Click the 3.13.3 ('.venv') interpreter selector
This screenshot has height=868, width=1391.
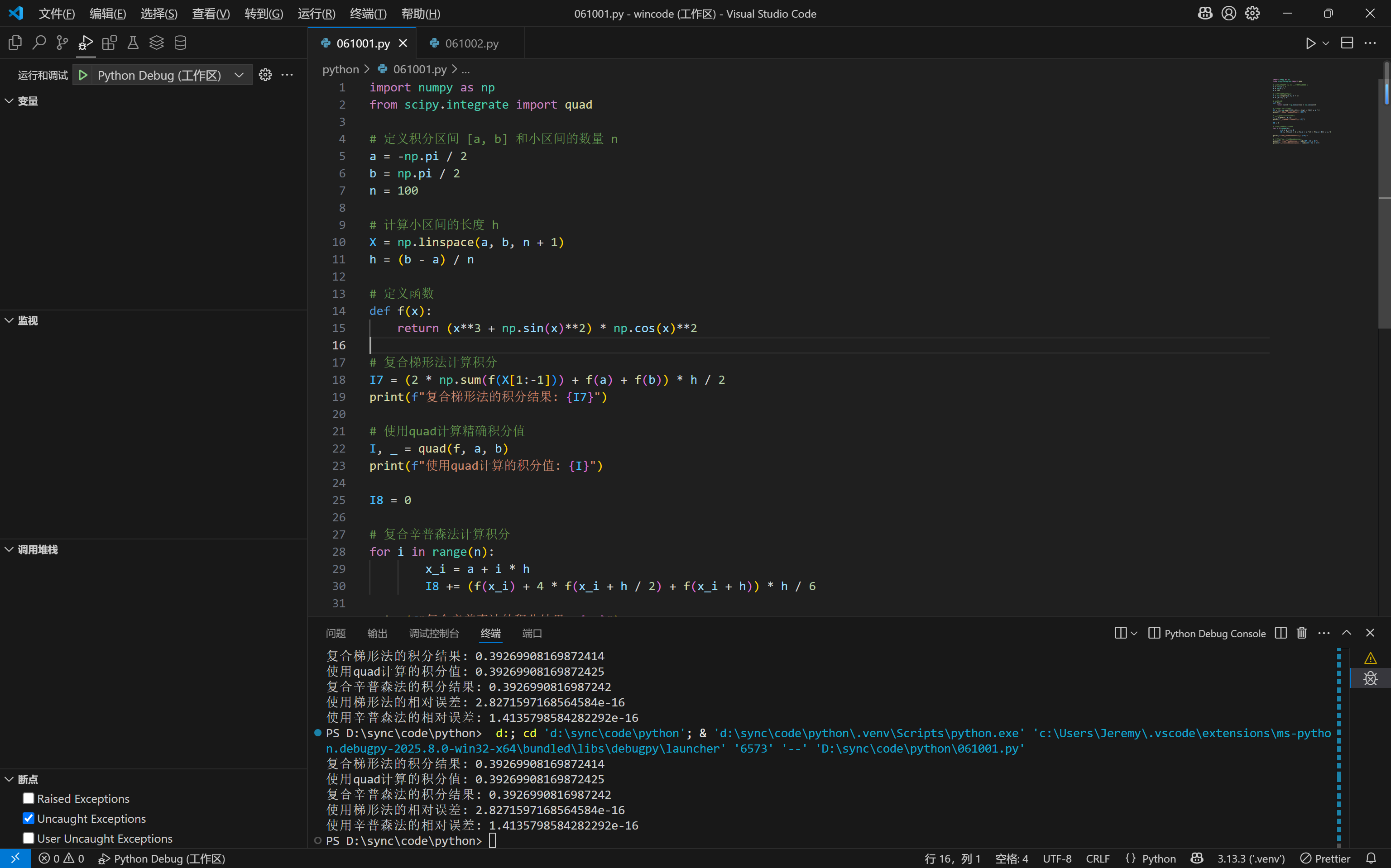point(1251,858)
